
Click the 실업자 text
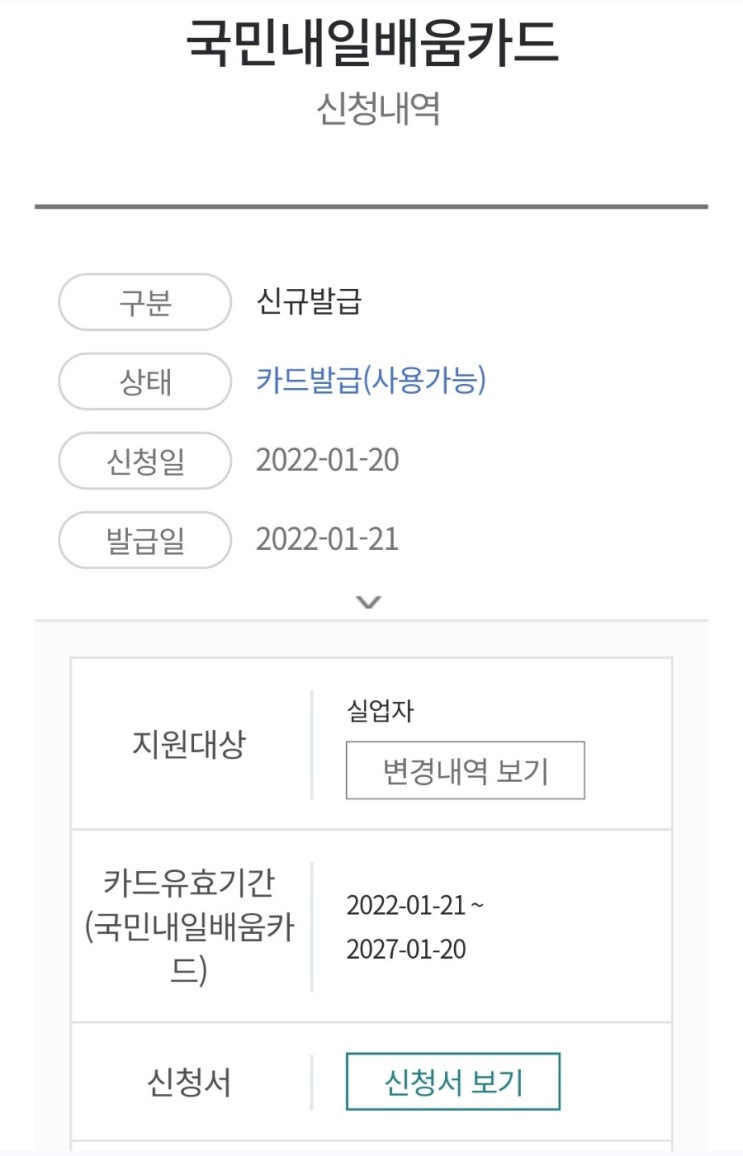point(380,712)
